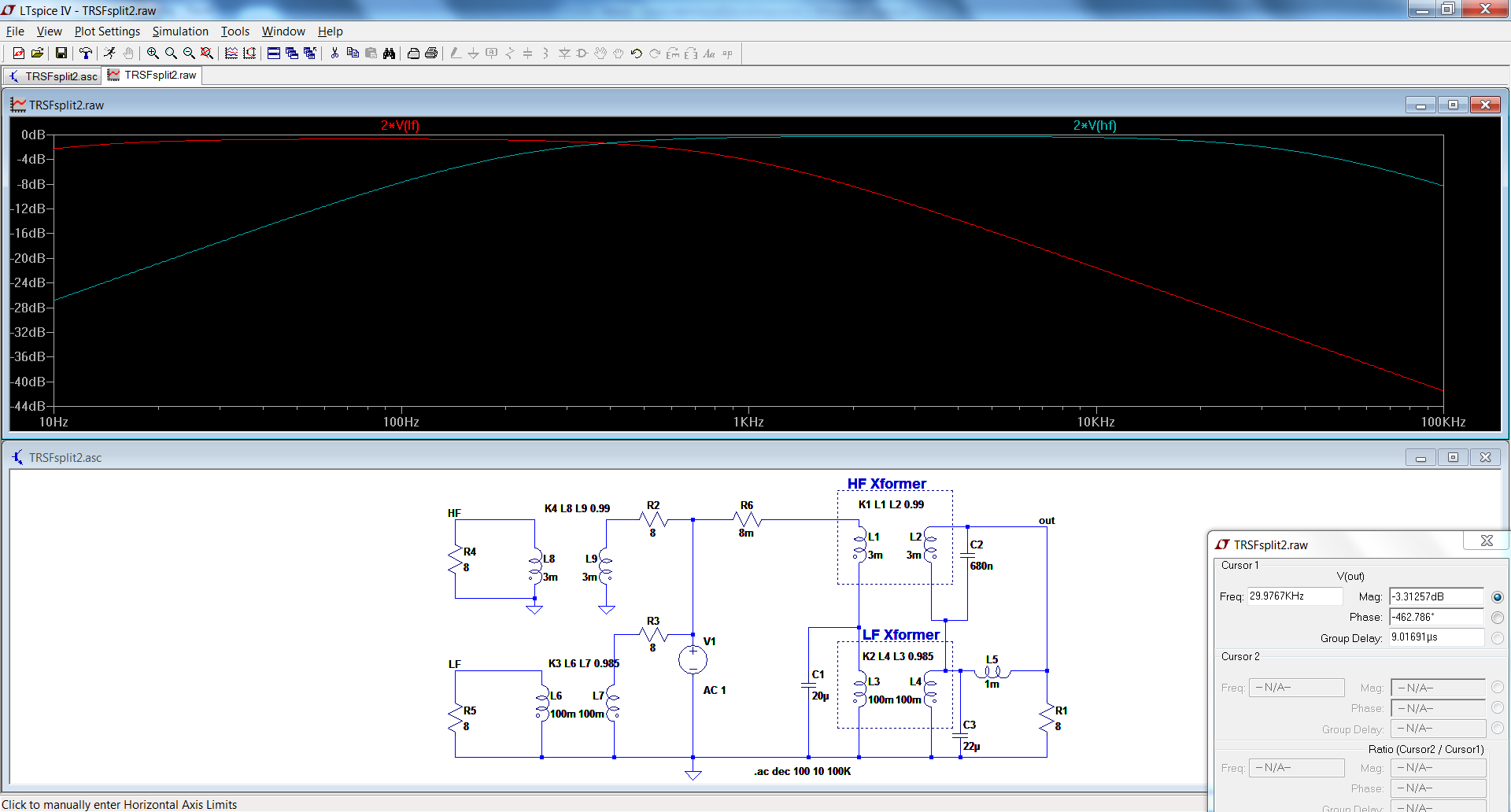Click the Zoom Out magnifier icon

[x=189, y=54]
